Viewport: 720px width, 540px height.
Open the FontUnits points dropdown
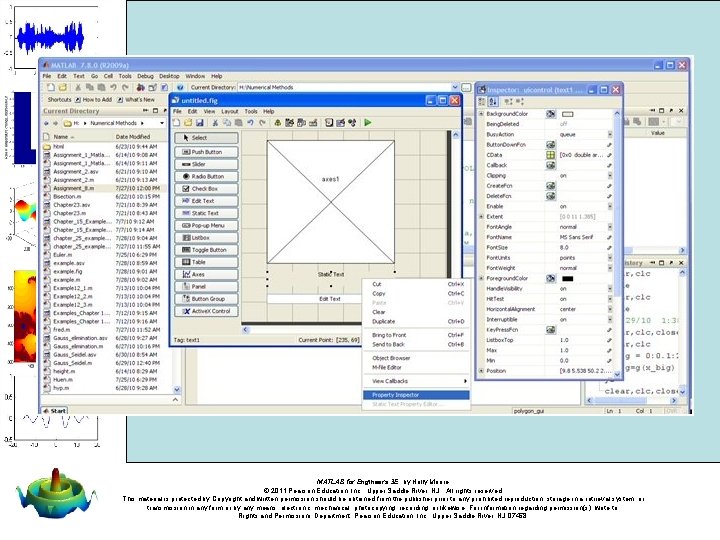point(610,258)
